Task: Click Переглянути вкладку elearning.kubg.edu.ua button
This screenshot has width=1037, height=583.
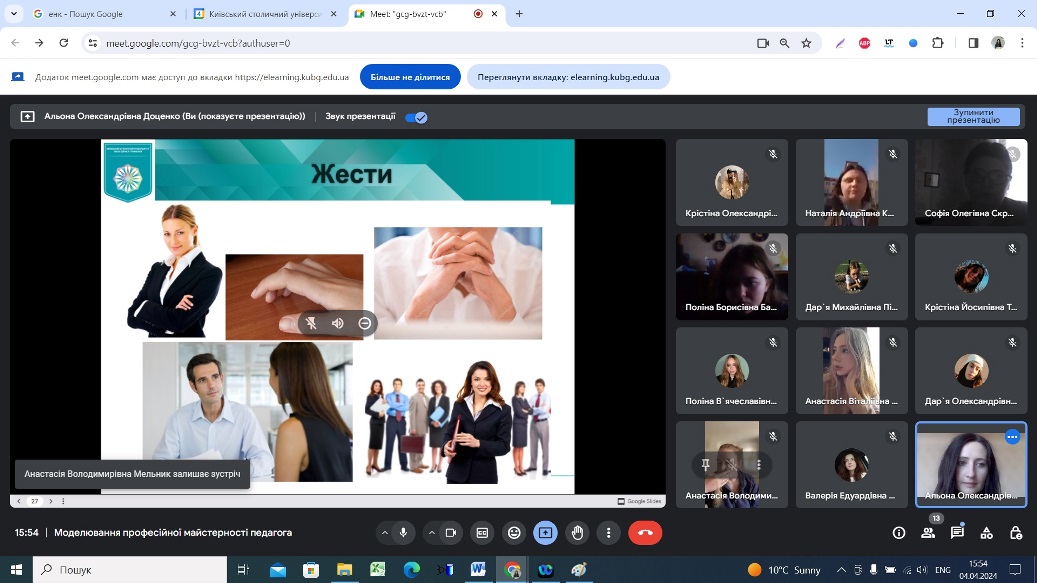Action: pos(568,77)
